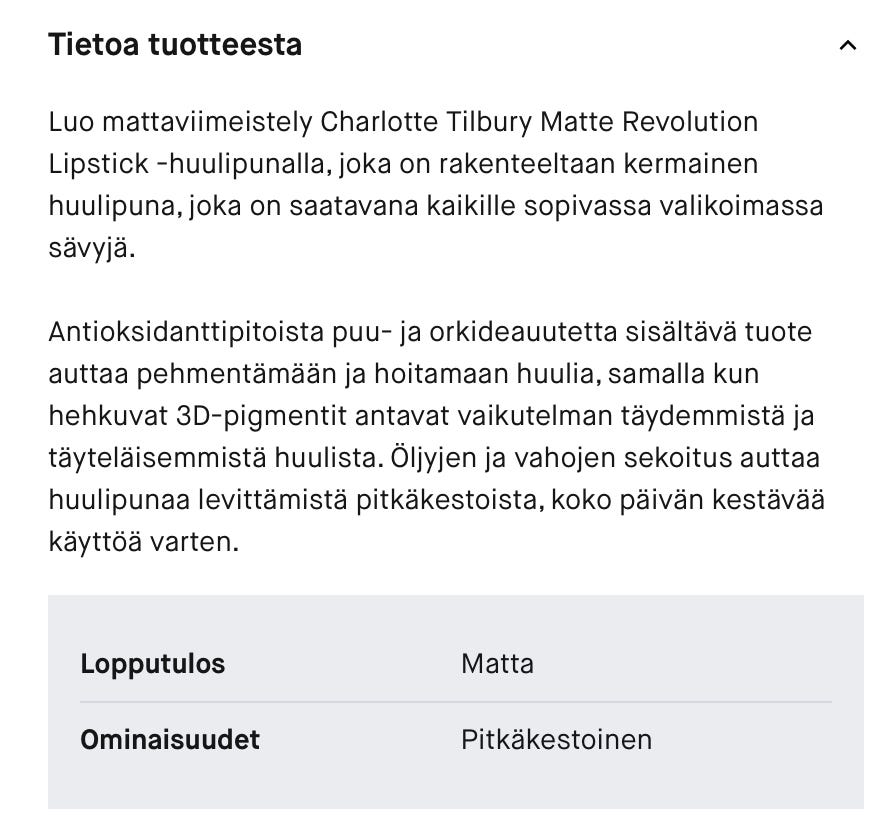This screenshot has height=819, width=896.
Task: Select the Matta finish value
Action: coord(497,664)
